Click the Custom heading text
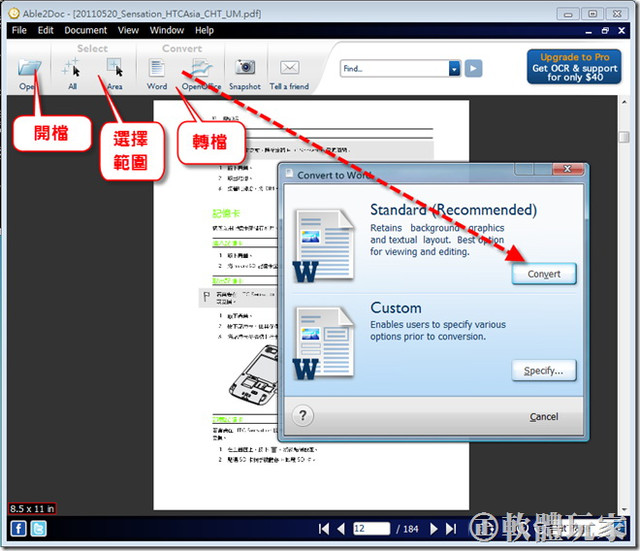 [396, 308]
